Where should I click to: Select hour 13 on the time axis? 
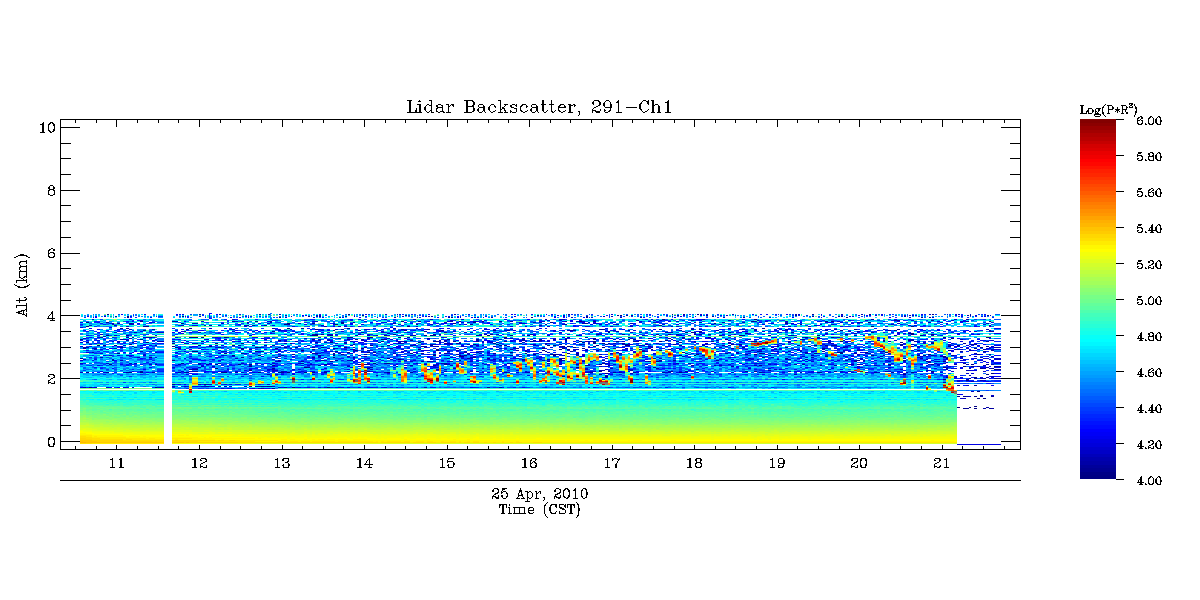[282, 463]
